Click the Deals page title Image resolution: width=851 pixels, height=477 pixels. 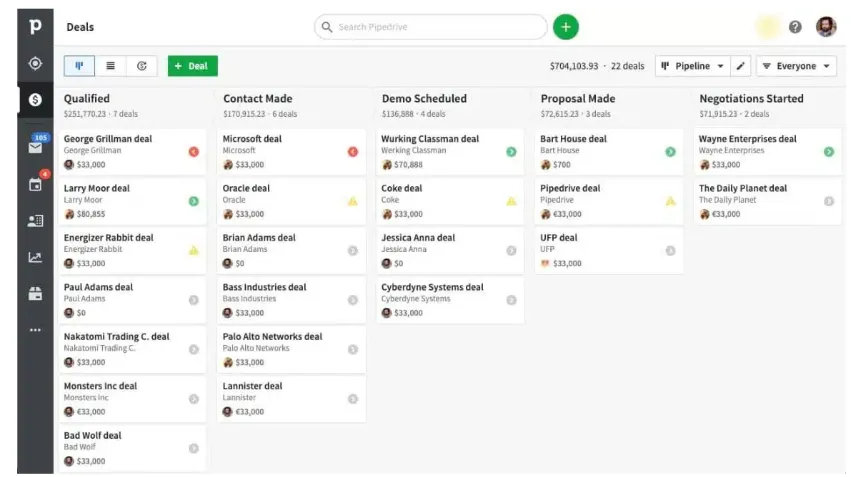click(x=80, y=27)
